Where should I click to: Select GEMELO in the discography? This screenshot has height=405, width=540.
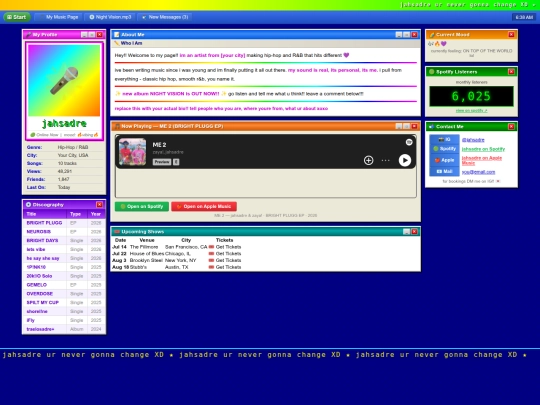37,285
